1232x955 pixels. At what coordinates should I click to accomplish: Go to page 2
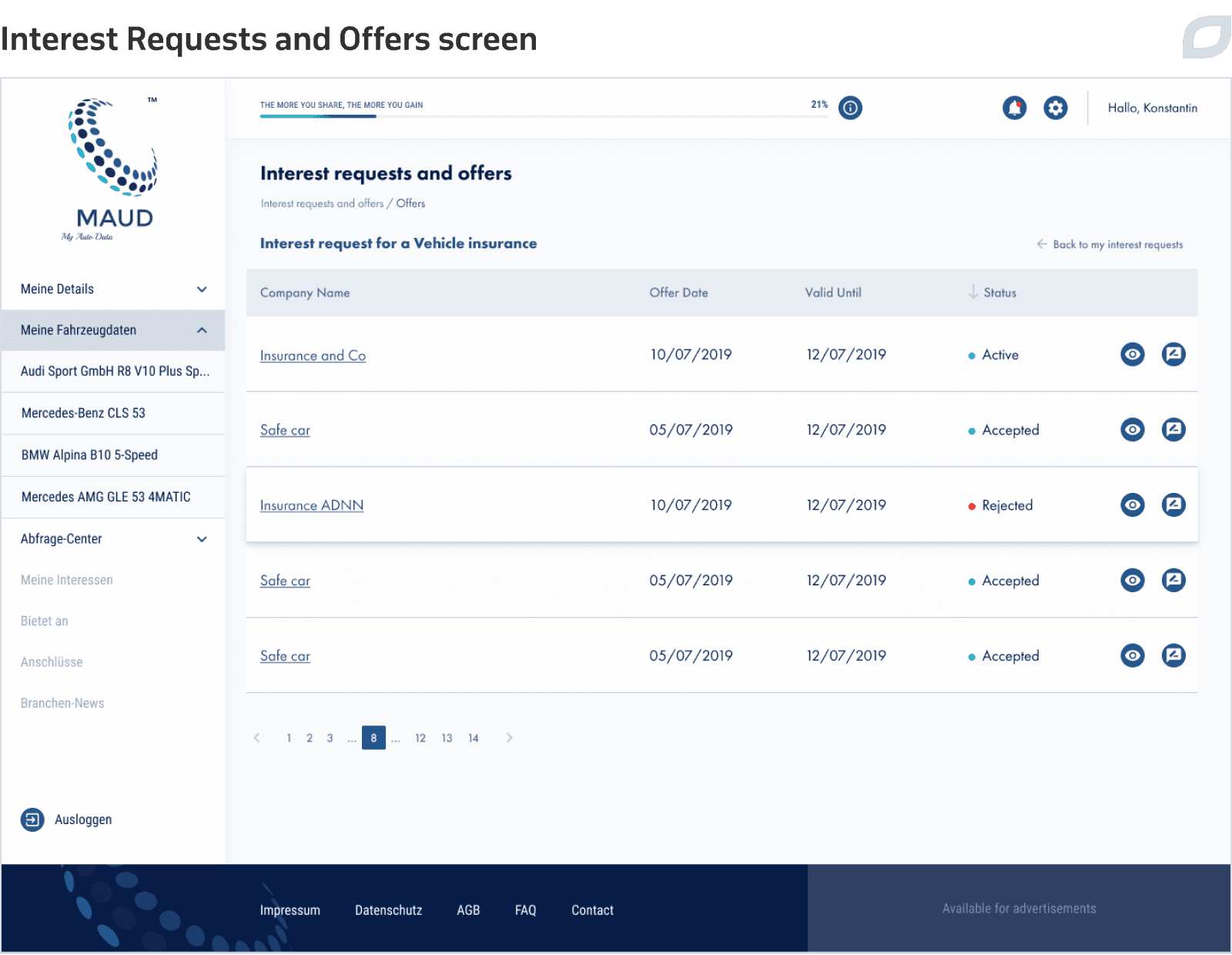click(x=310, y=738)
